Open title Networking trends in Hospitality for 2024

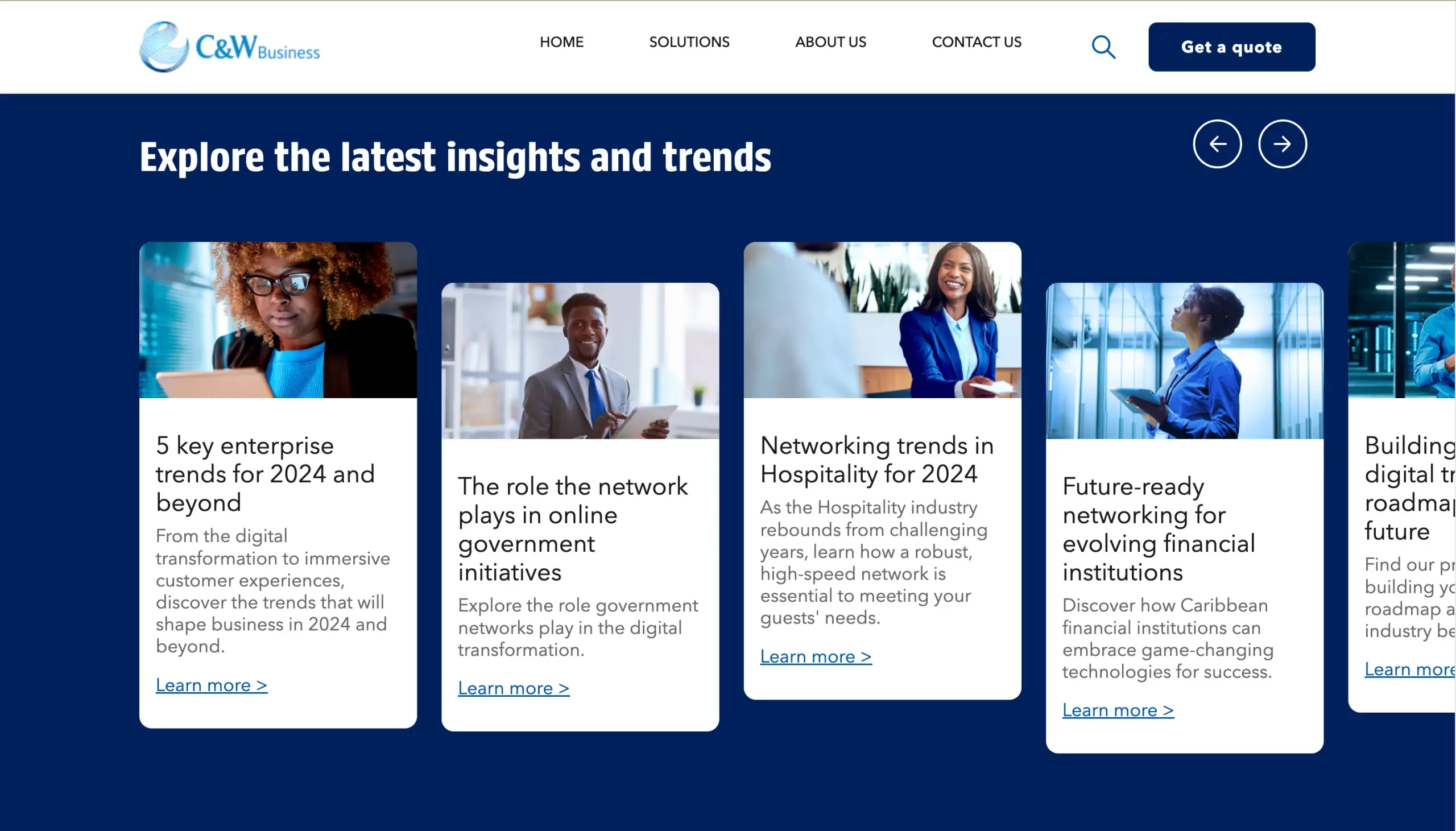click(876, 460)
